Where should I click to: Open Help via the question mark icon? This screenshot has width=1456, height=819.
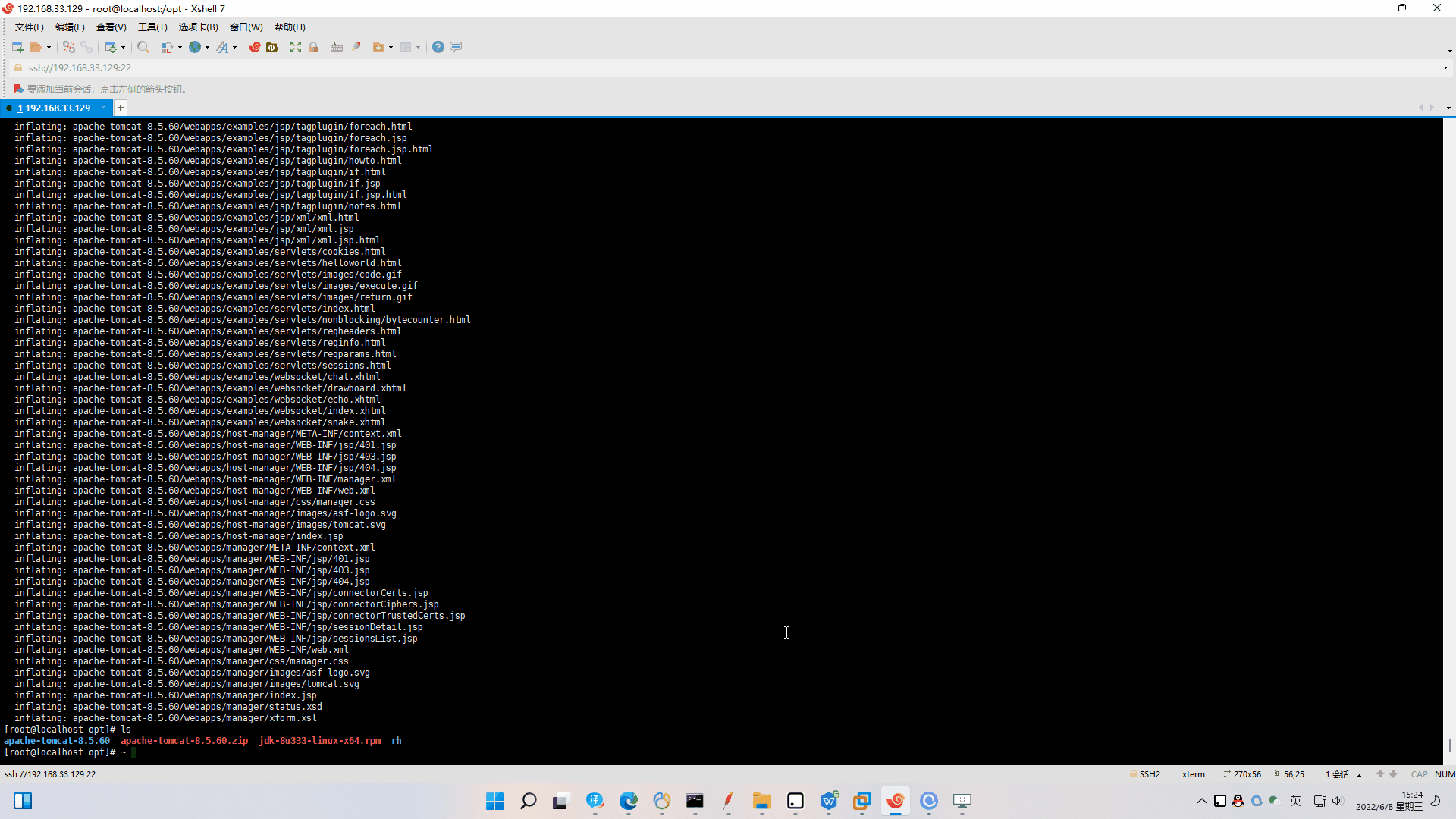click(438, 47)
